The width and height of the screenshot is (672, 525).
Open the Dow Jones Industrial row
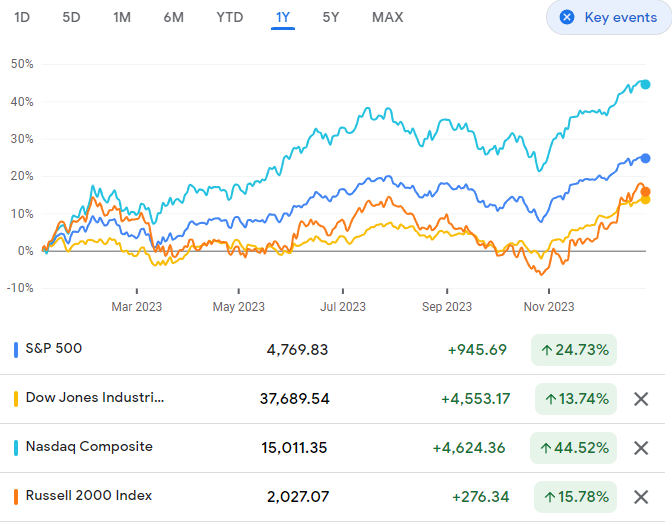[332, 399]
